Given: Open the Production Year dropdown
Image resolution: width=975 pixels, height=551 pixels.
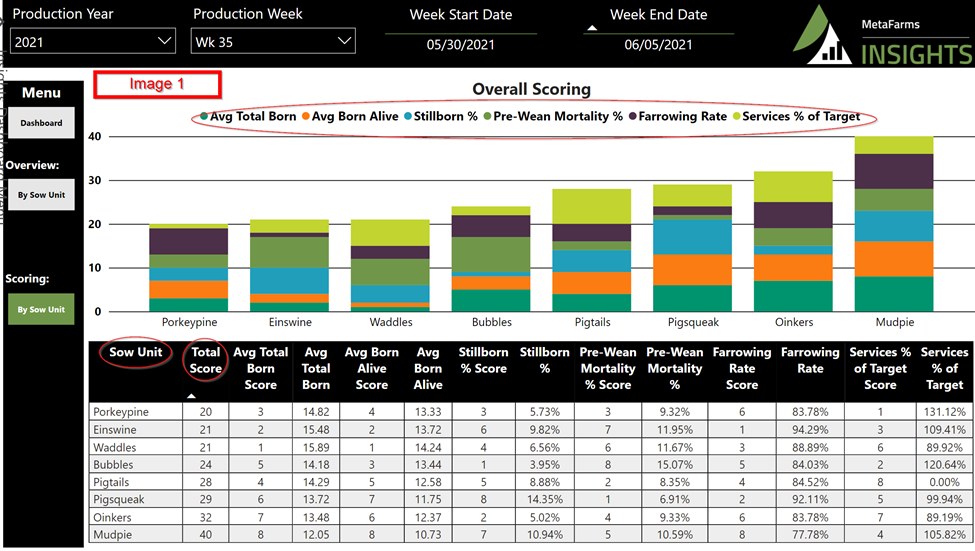Looking at the screenshot, I should (93, 41).
